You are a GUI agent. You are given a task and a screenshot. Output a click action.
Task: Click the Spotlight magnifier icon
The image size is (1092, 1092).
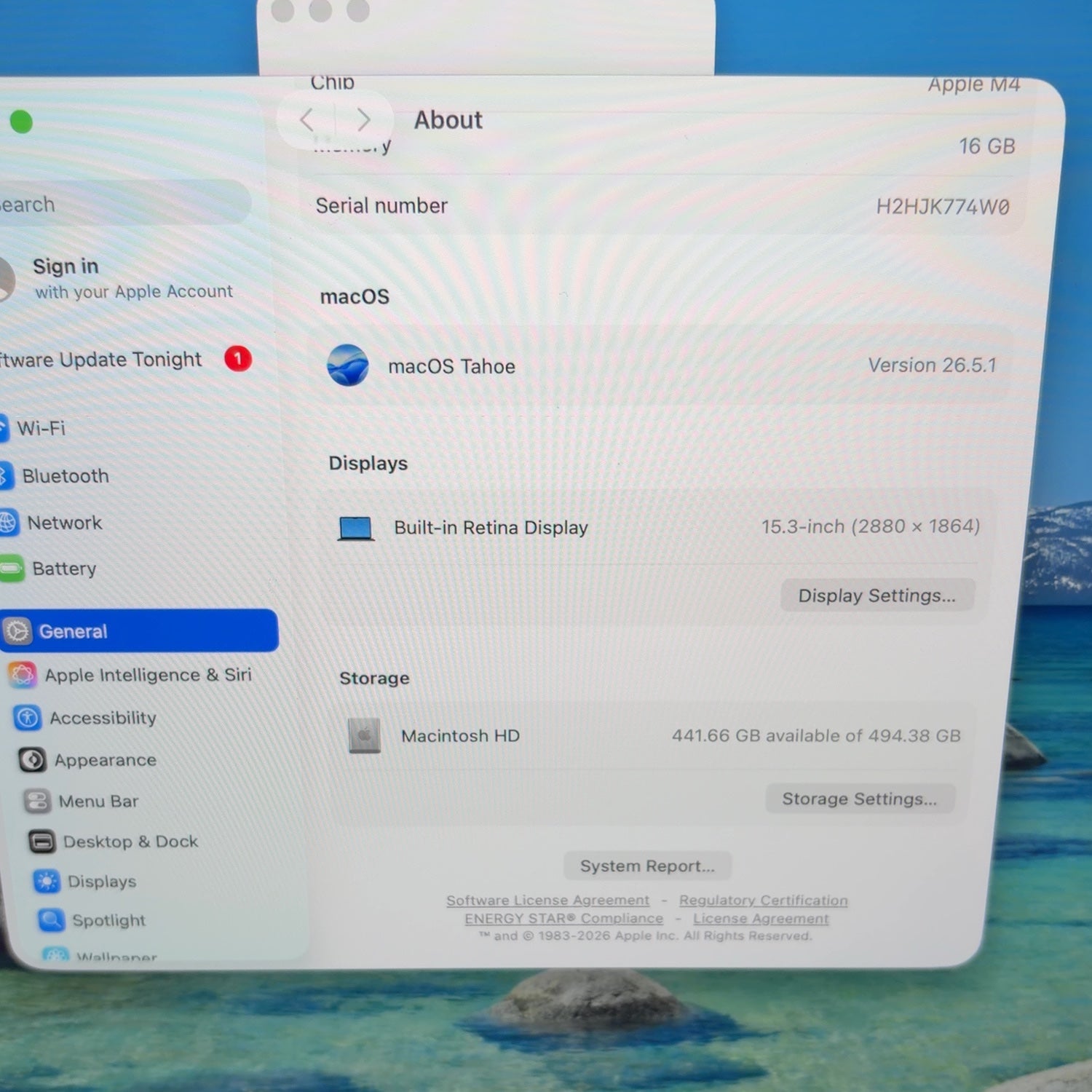pos(51,920)
